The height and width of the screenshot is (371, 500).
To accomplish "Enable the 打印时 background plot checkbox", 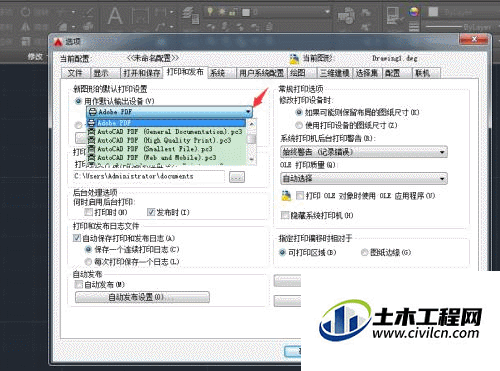I will [x=88, y=212].
